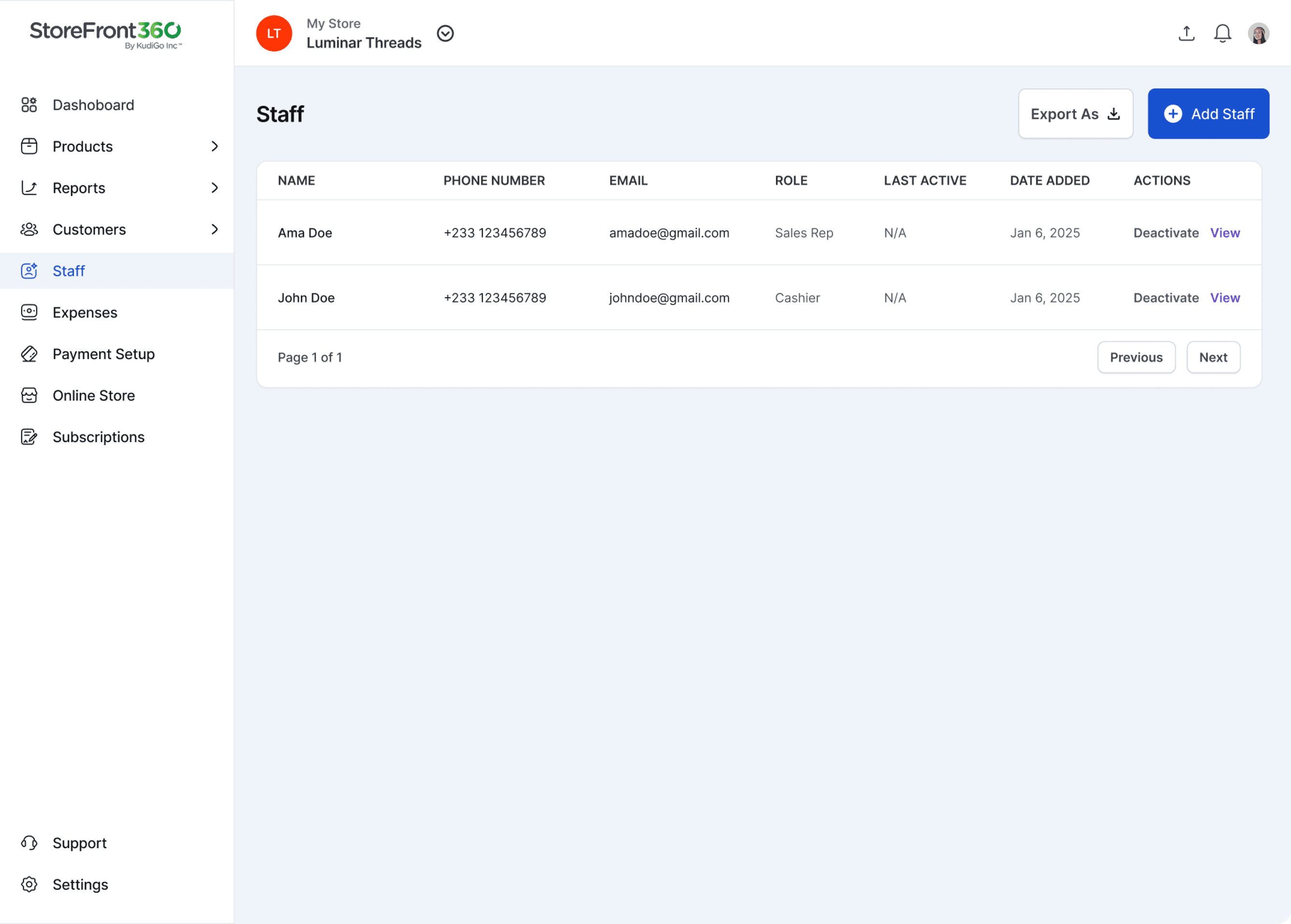Open the Export As dropdown
Screen dimensions: 1291x924
click(x=1075, y=114)
